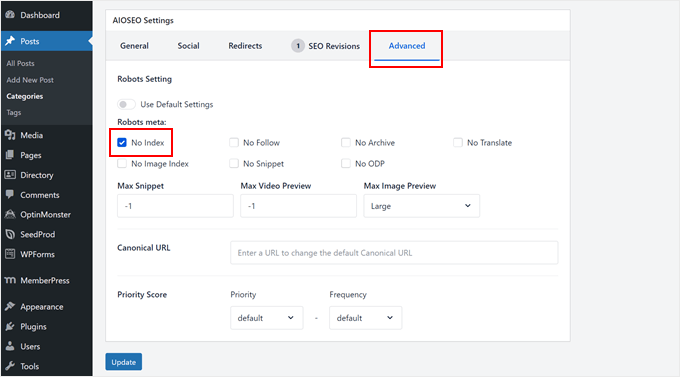Open the Max Image Preview dropdown
The image size is (680, 377).
(x=422, y=206)
